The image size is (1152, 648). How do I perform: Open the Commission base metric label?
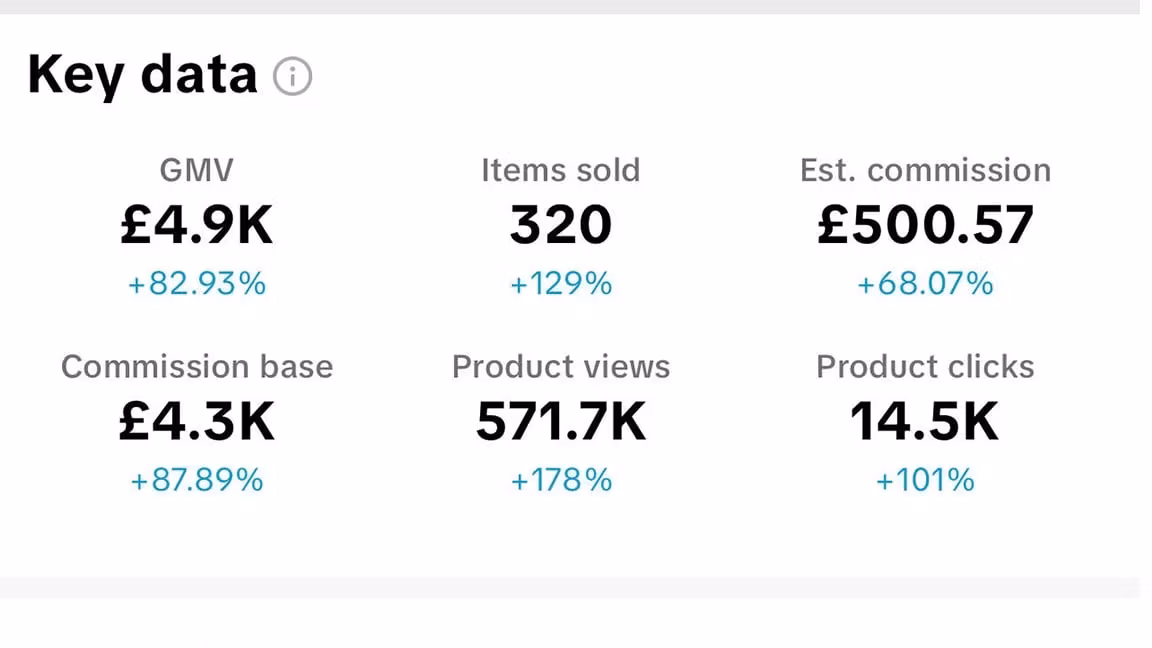tap(196, 367)
